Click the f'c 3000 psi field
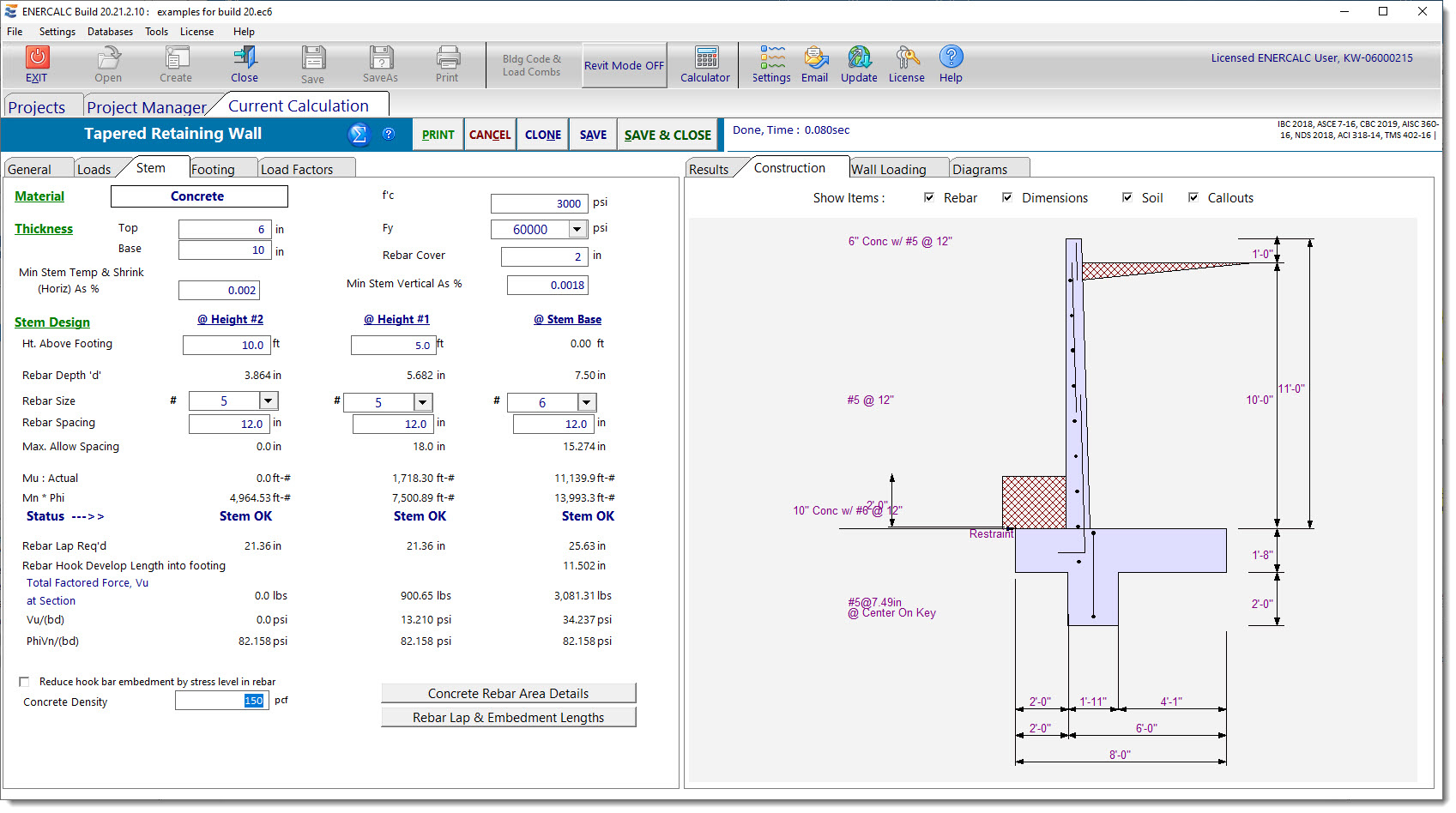 (540, 203)
